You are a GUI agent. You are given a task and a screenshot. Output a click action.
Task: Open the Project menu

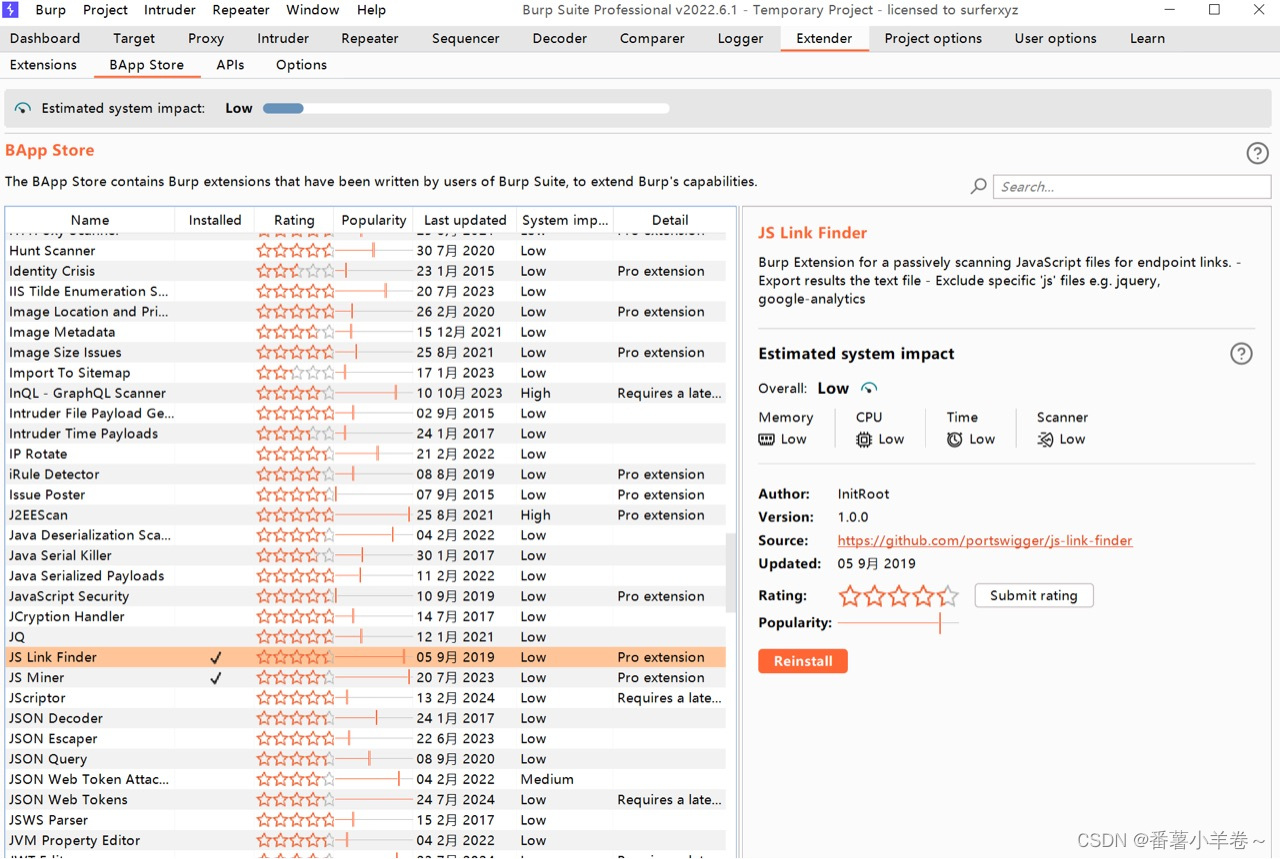(105, 10)
